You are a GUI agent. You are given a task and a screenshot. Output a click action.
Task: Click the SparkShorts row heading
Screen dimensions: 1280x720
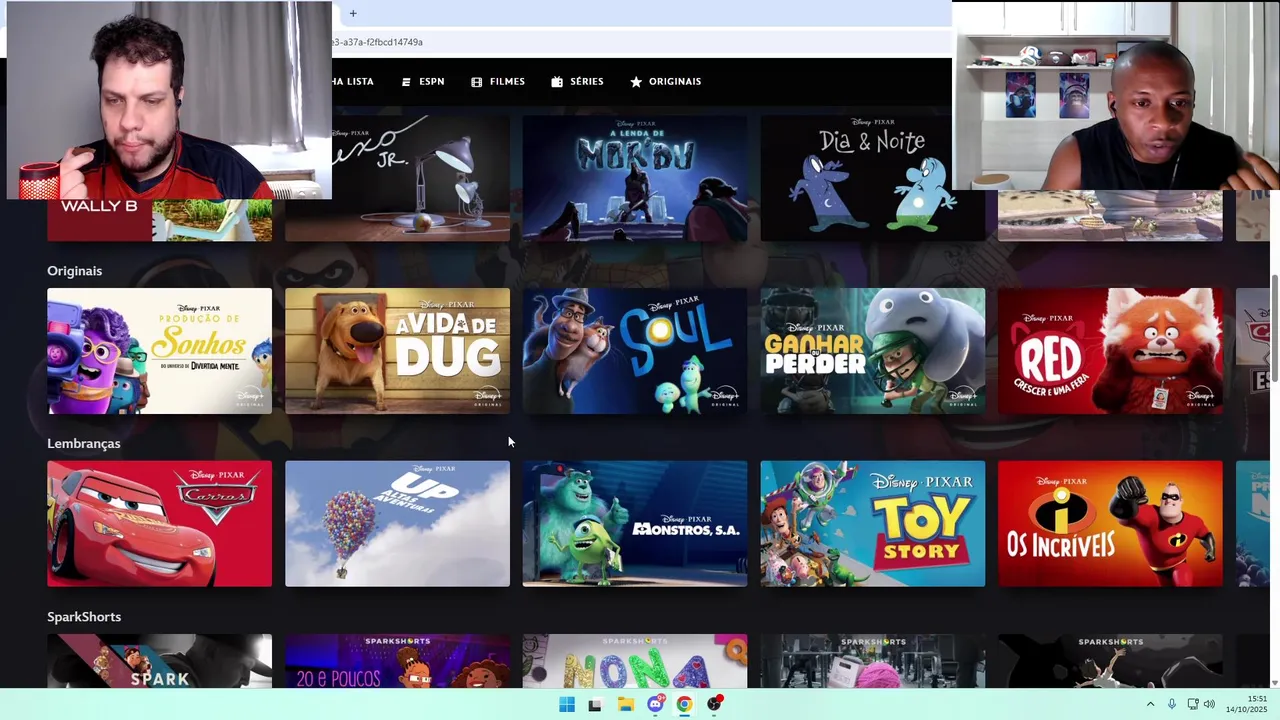84,617
